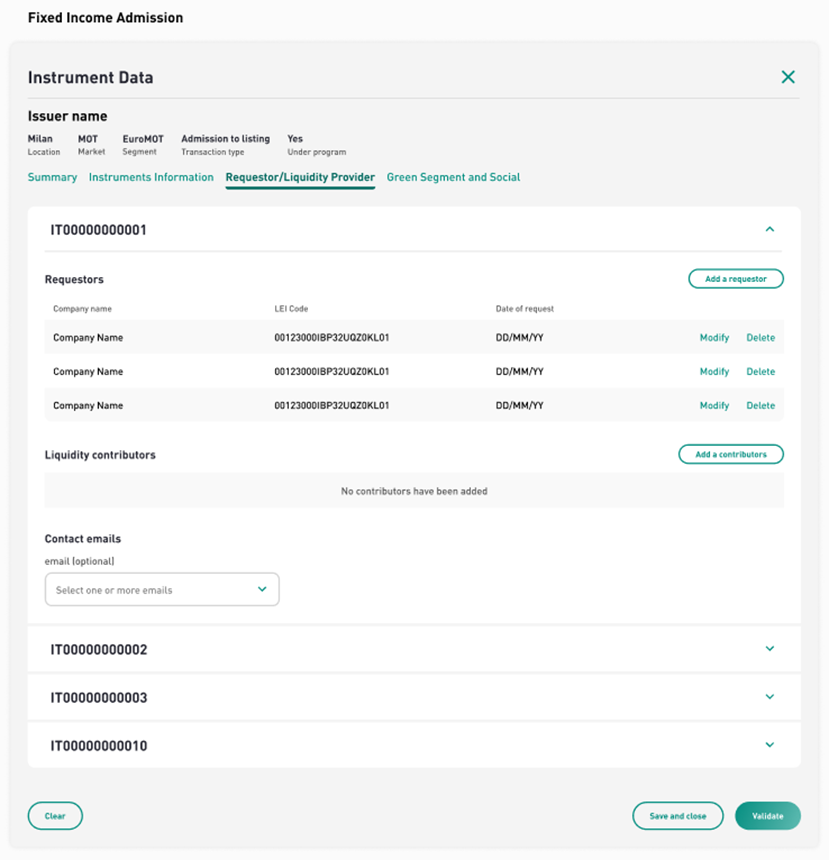Open the Instruments Information tab

[151, 177]
